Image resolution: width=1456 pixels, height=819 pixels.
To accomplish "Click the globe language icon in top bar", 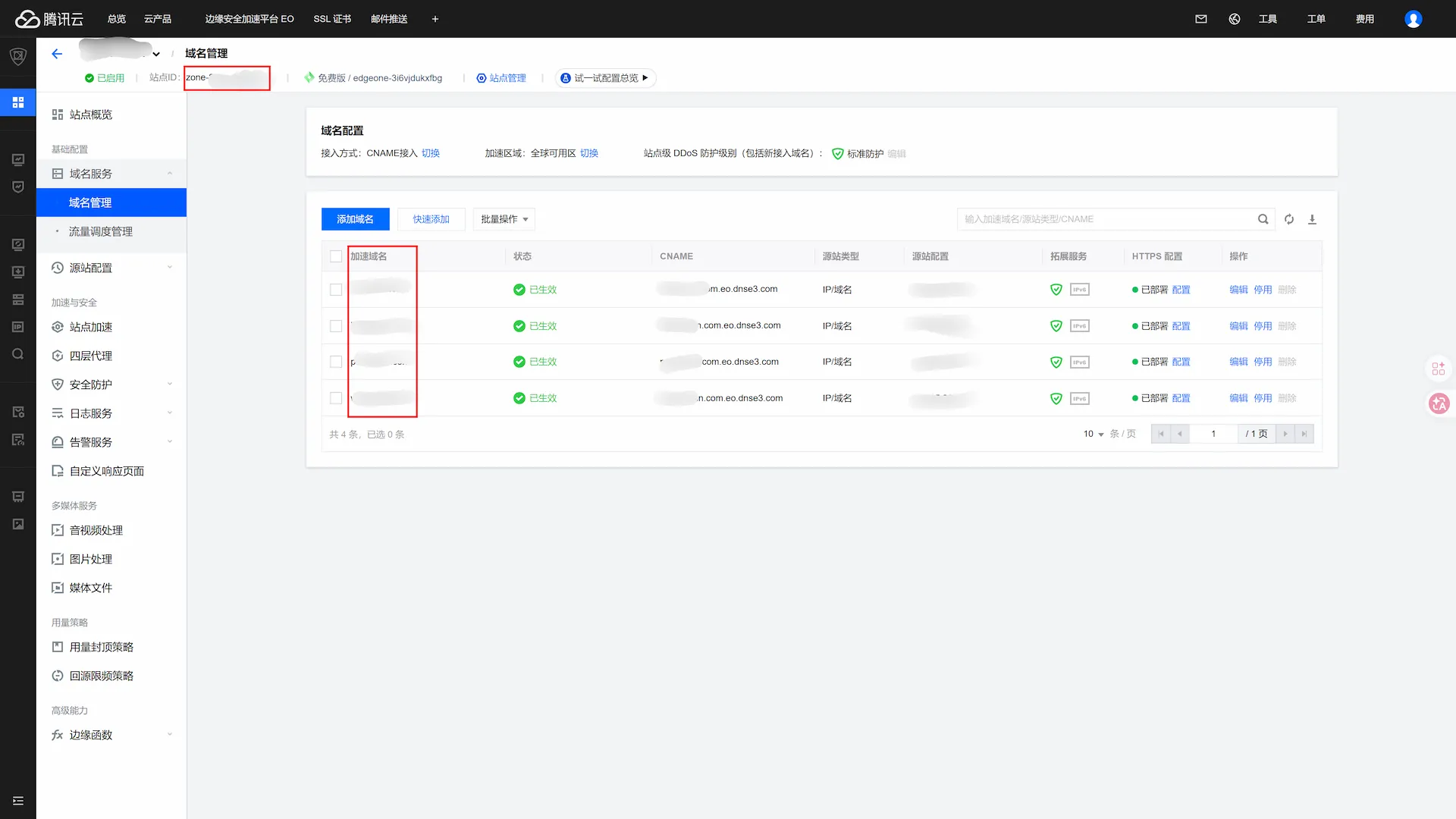I will pyautogui.click(x=1235, y=19).
